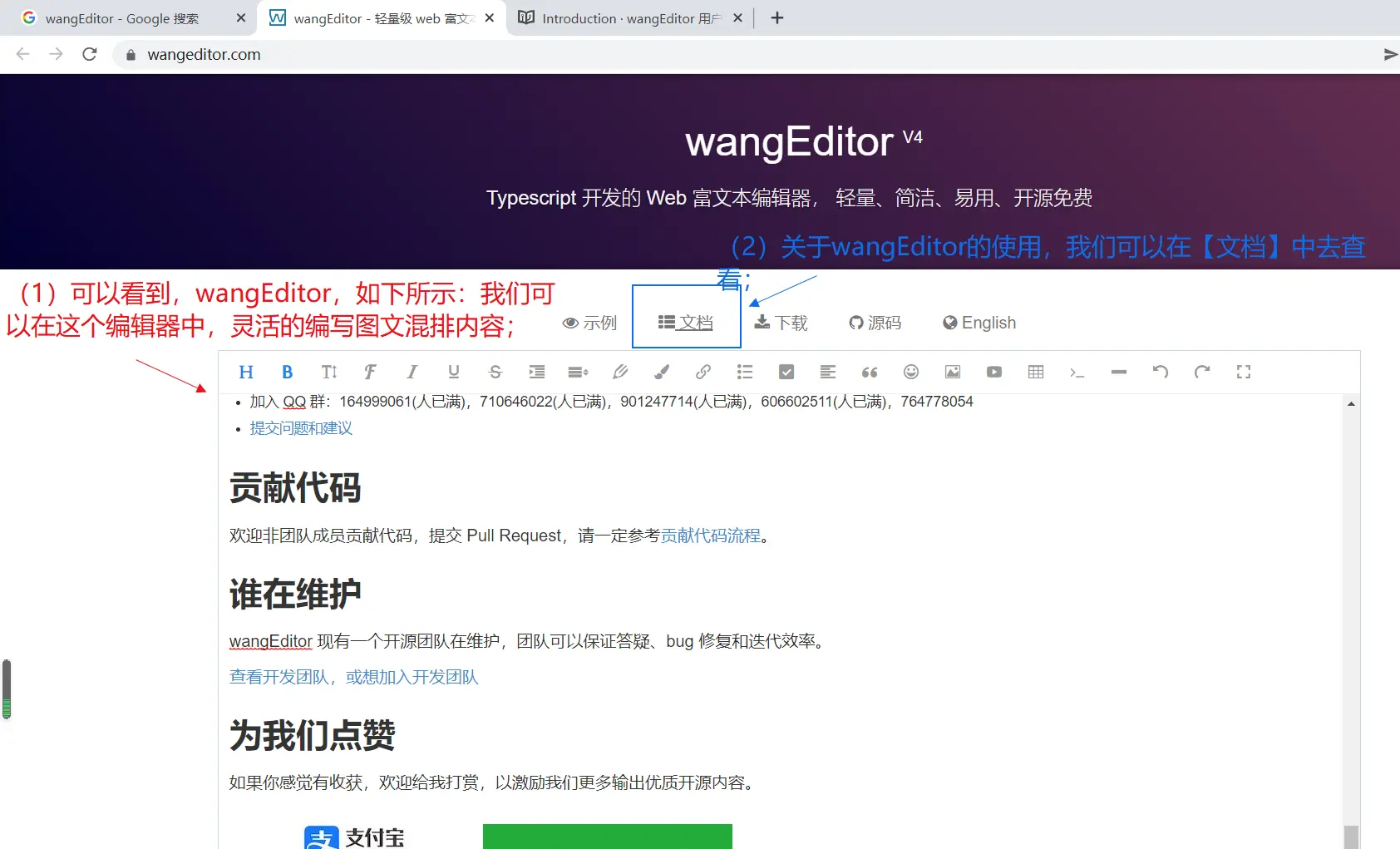The image size is (1400, 849).
Task: Open 查看开发团队，或想加入开发团队 link
Action: coord(354,677)
